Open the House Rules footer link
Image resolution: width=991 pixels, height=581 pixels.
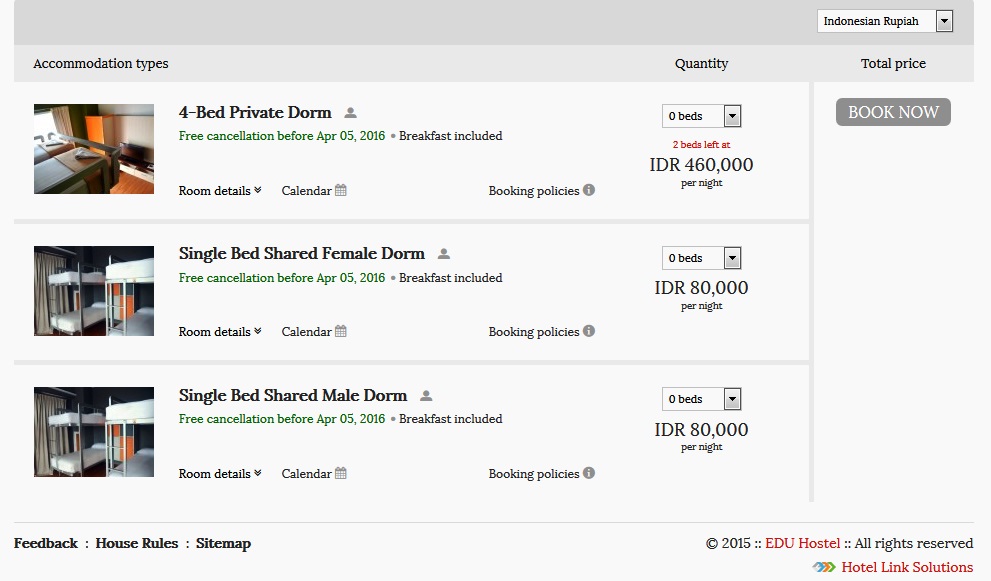(136, 543)
